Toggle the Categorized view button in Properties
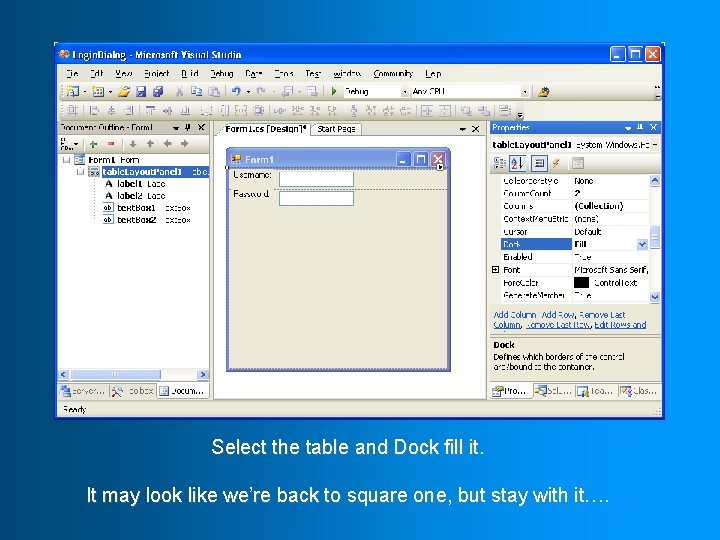This screenshot has height=540, width=720. coord(499,163)
